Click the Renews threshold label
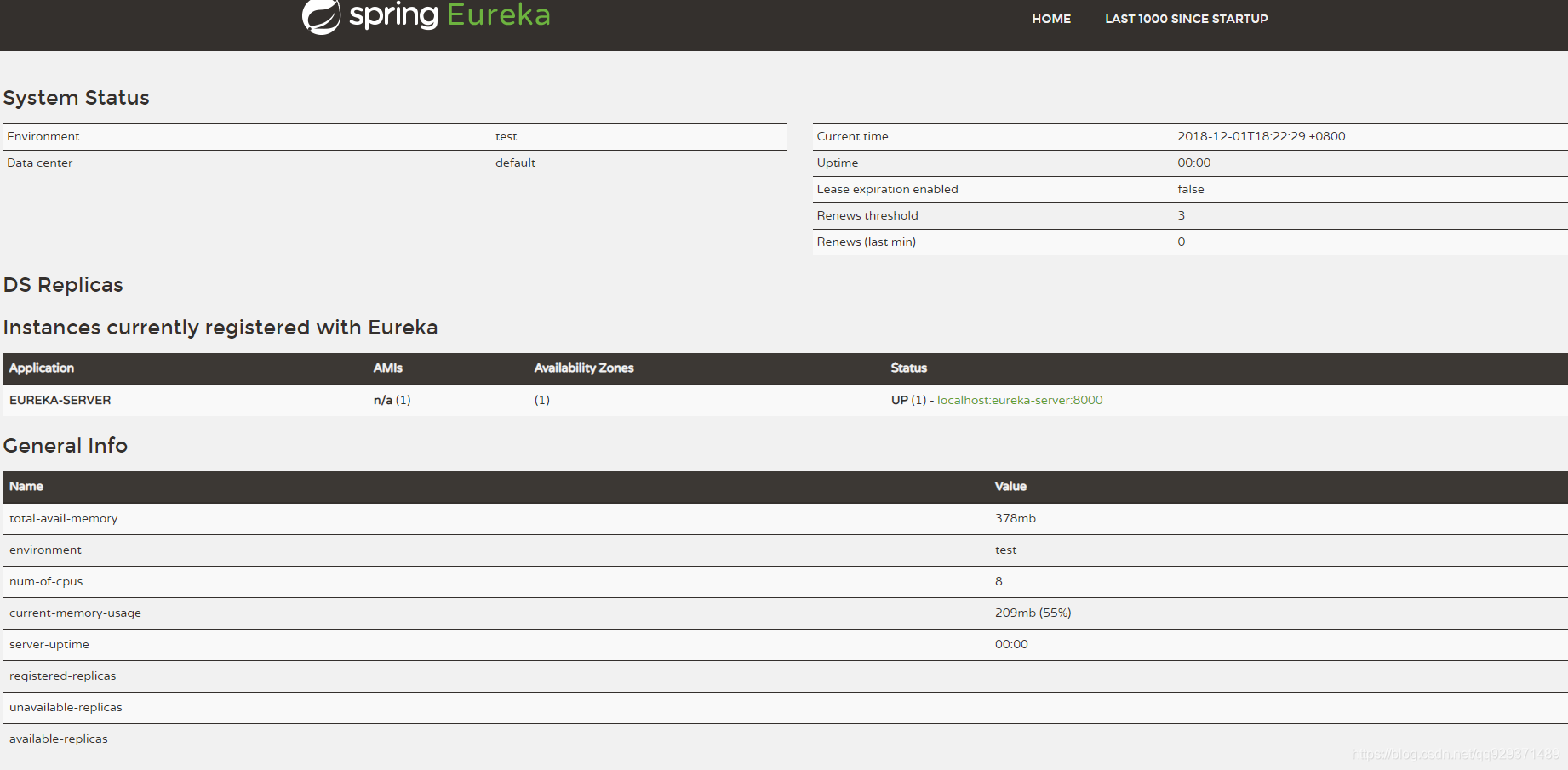The height and width of the screenshot is (770, 1568). [867, 215]
